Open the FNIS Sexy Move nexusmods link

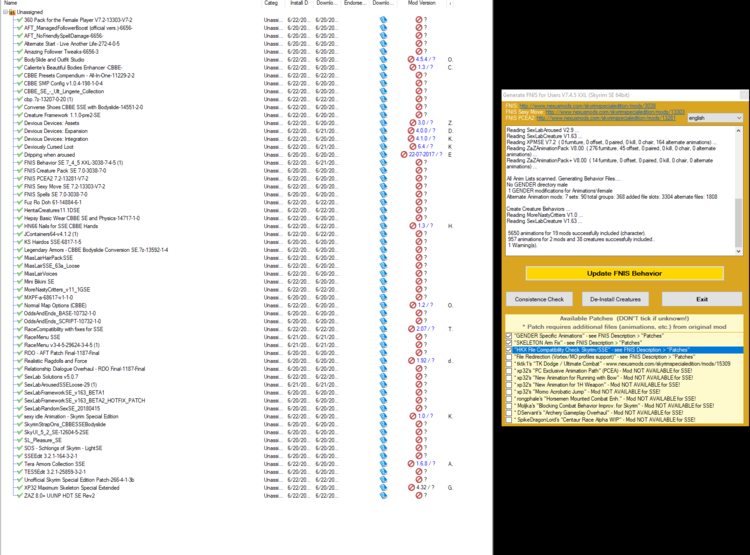615,112
